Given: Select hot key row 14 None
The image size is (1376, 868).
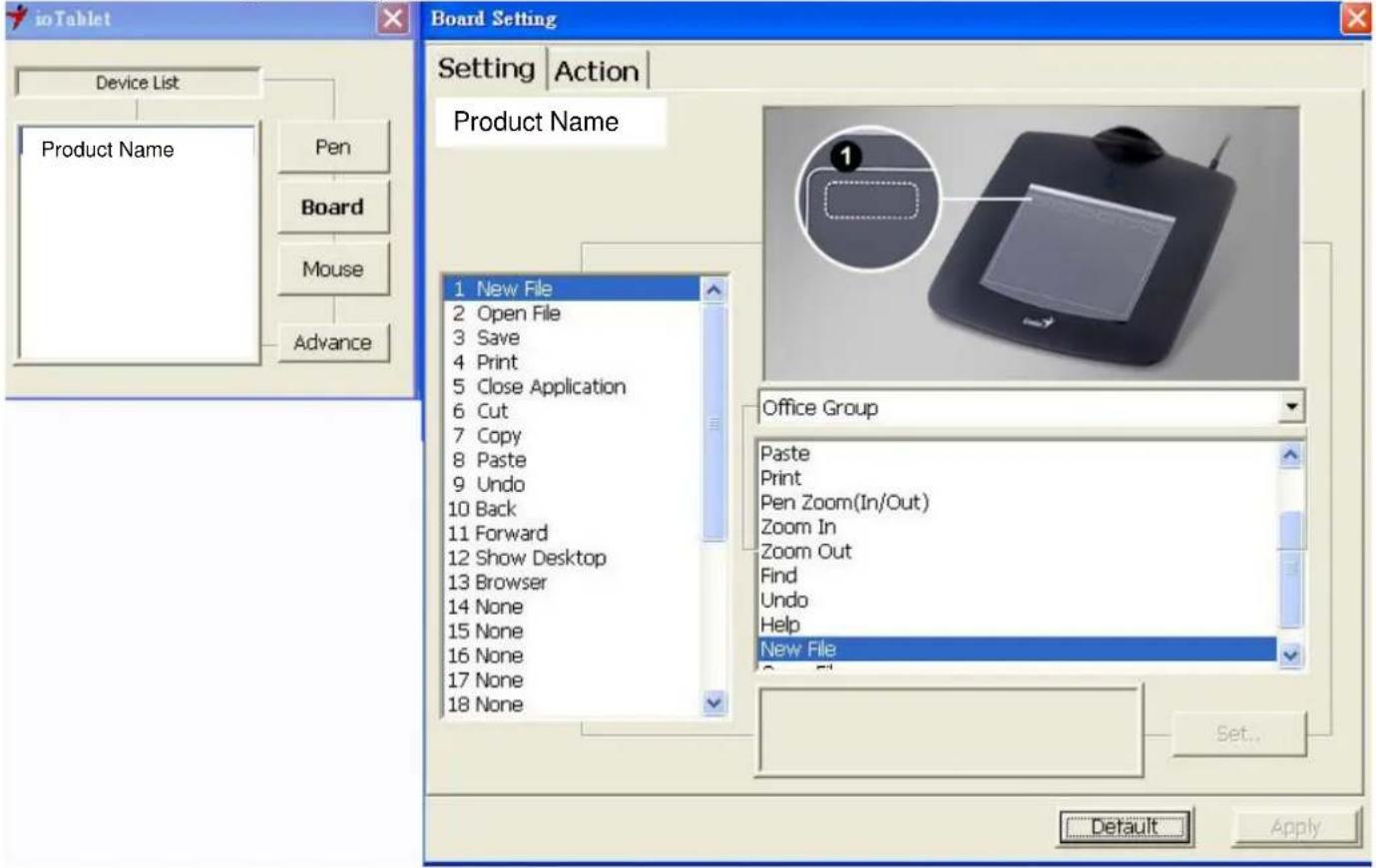Looking at the screenshot, I should 573,607.
